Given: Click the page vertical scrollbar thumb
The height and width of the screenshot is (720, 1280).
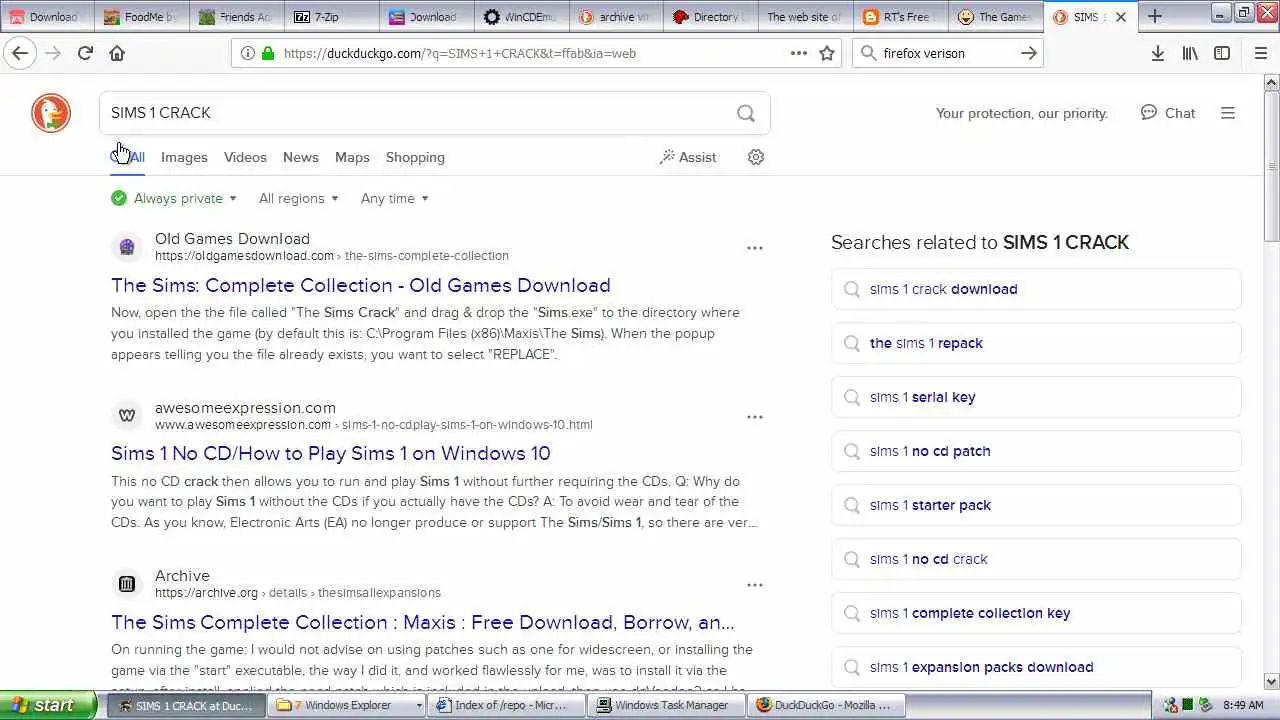Looking at the screenshot, I should [x=1271, y=165].
